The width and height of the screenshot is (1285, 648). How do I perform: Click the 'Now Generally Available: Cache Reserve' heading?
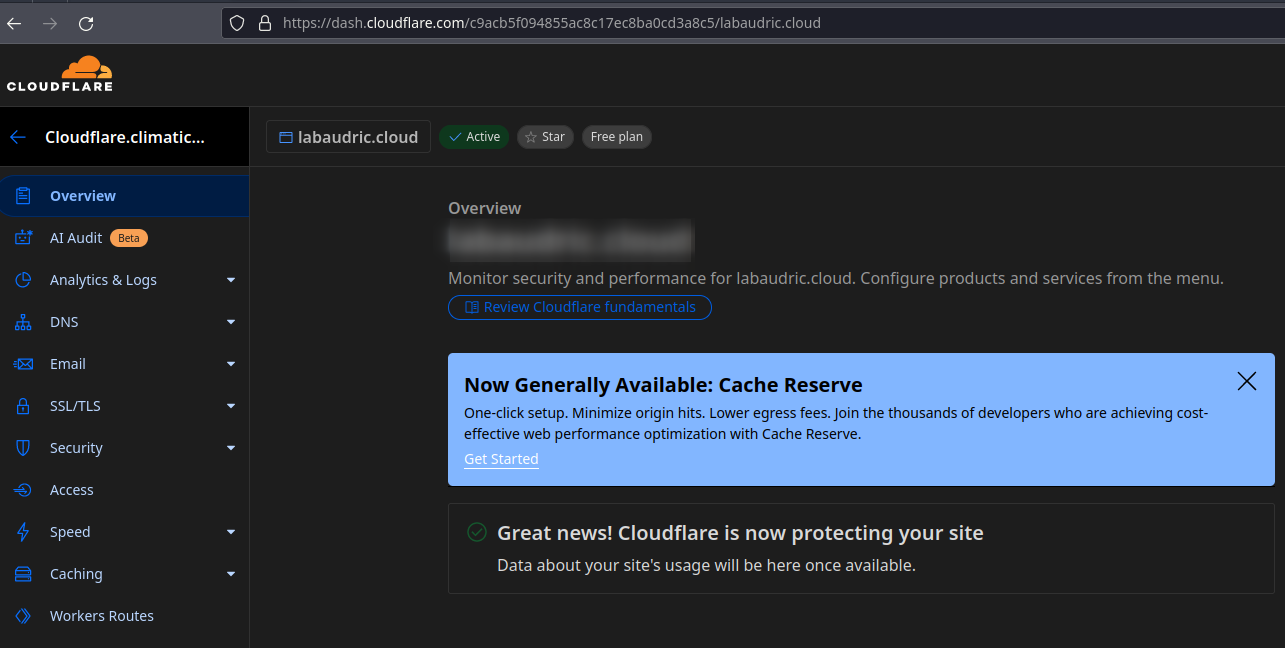[663, 385]
